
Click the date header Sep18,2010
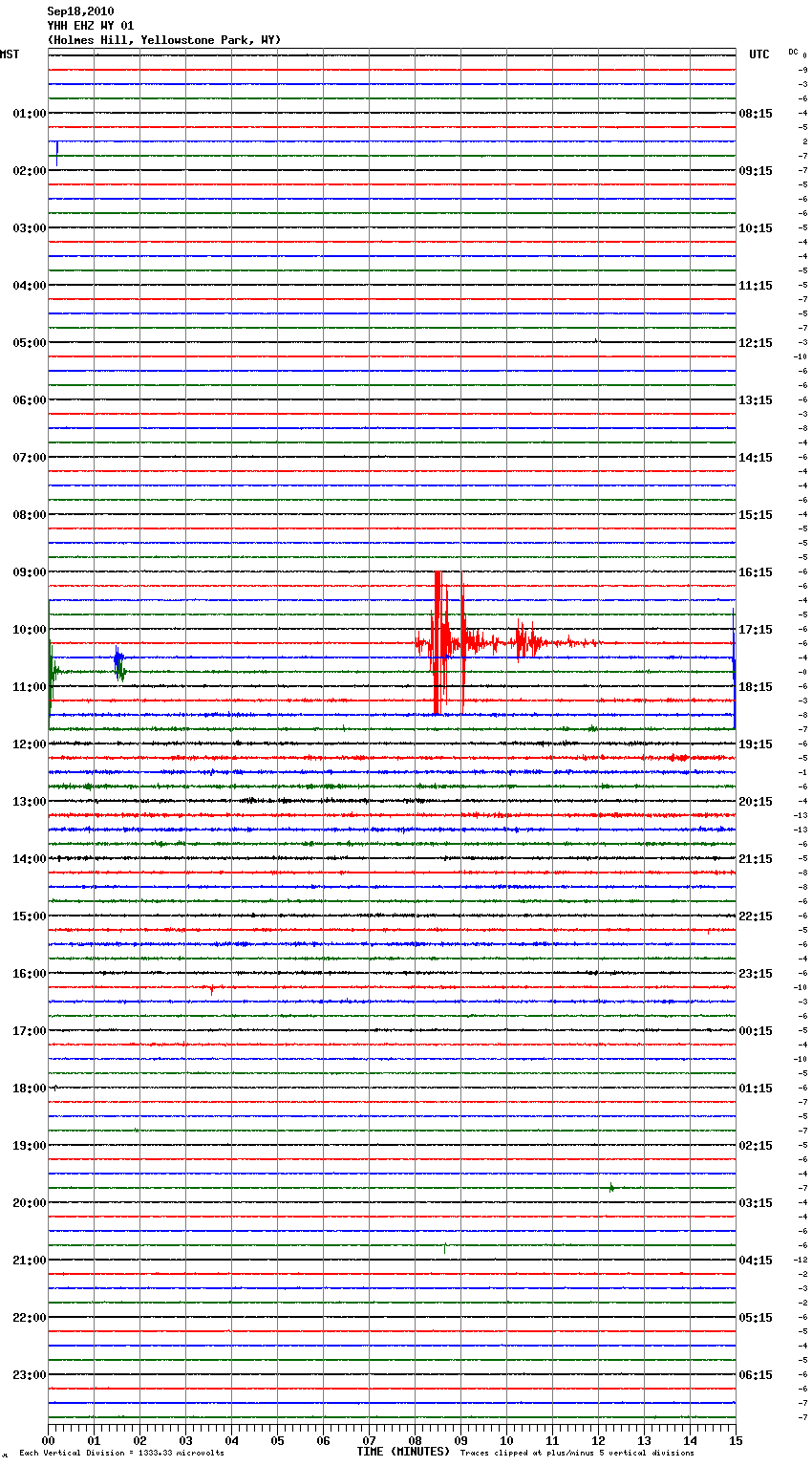(80, 11)
